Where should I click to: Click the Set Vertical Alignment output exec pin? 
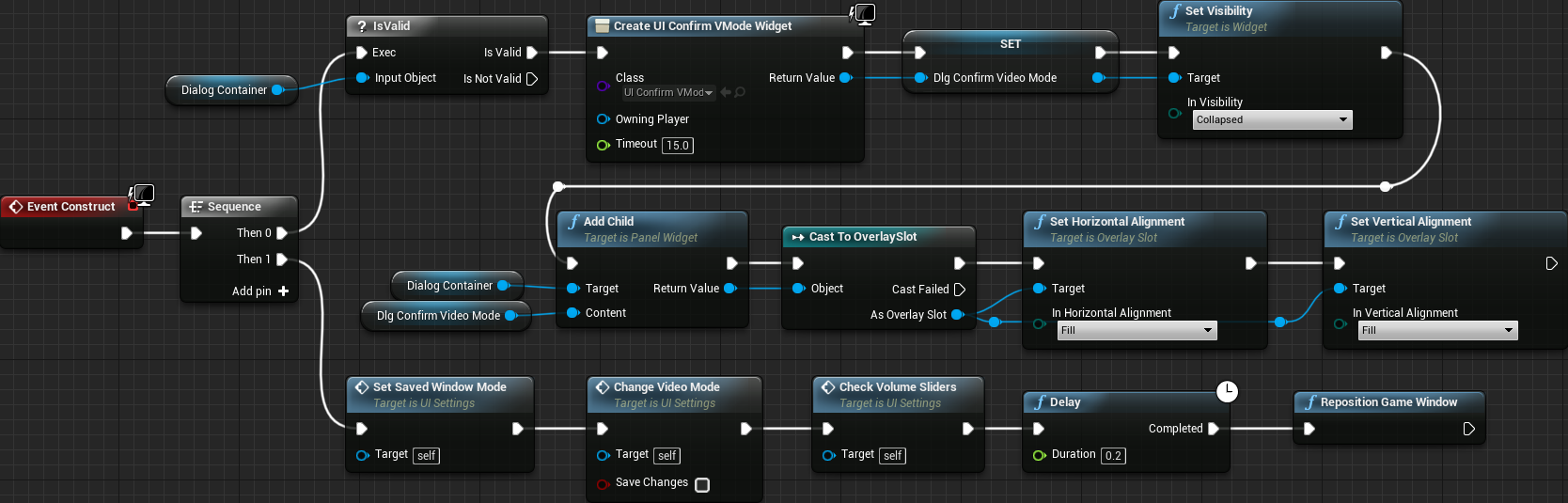point(1551,263)
